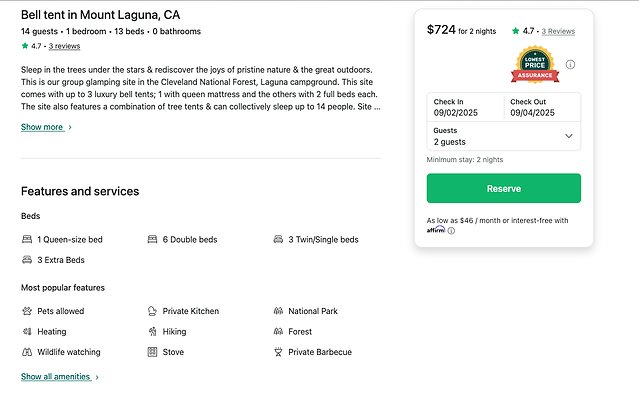Viewport: 639px width, 400px height.
Task: Open the 3 reviews link under title
Action: (x=64, y=46)
